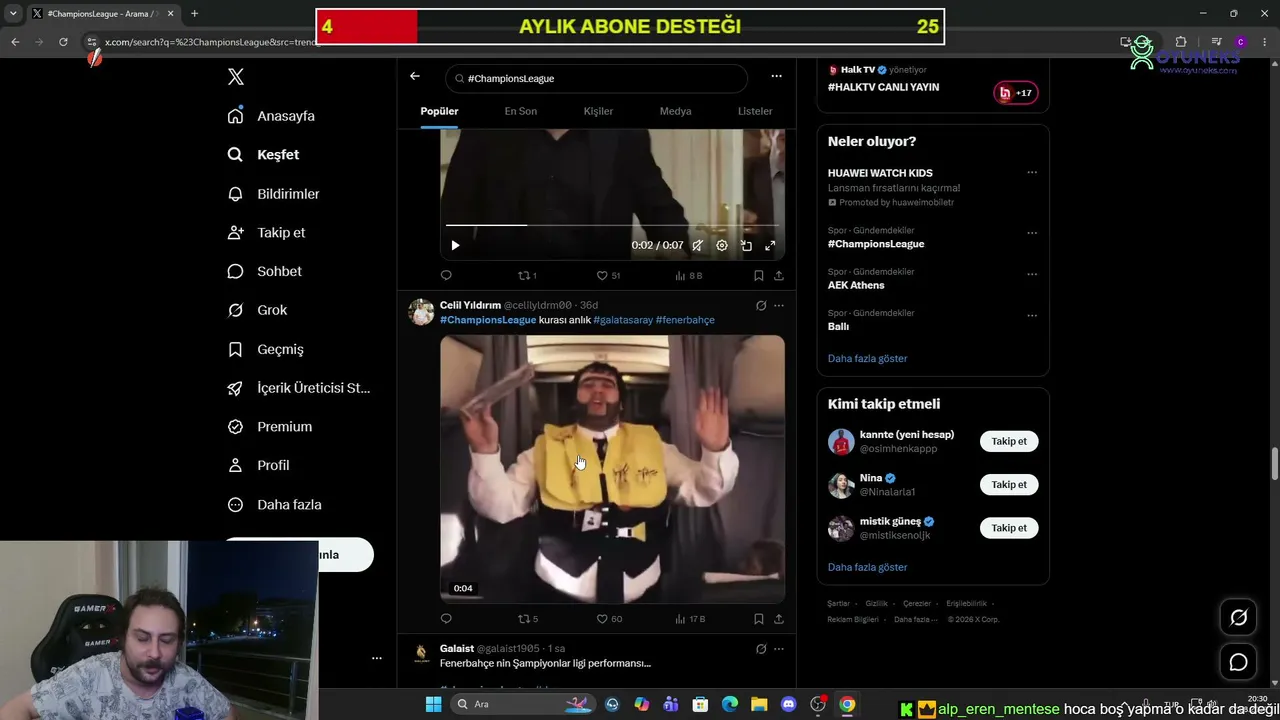Image resolution: width=1280 pixels, height=720 pixels.
Task: Like the post with 51 likes
Action: [608, 276]
